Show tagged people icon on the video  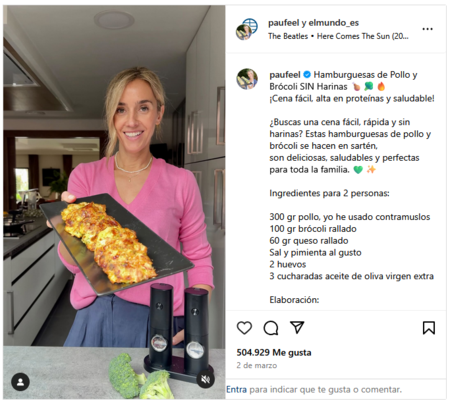[20, 382]
